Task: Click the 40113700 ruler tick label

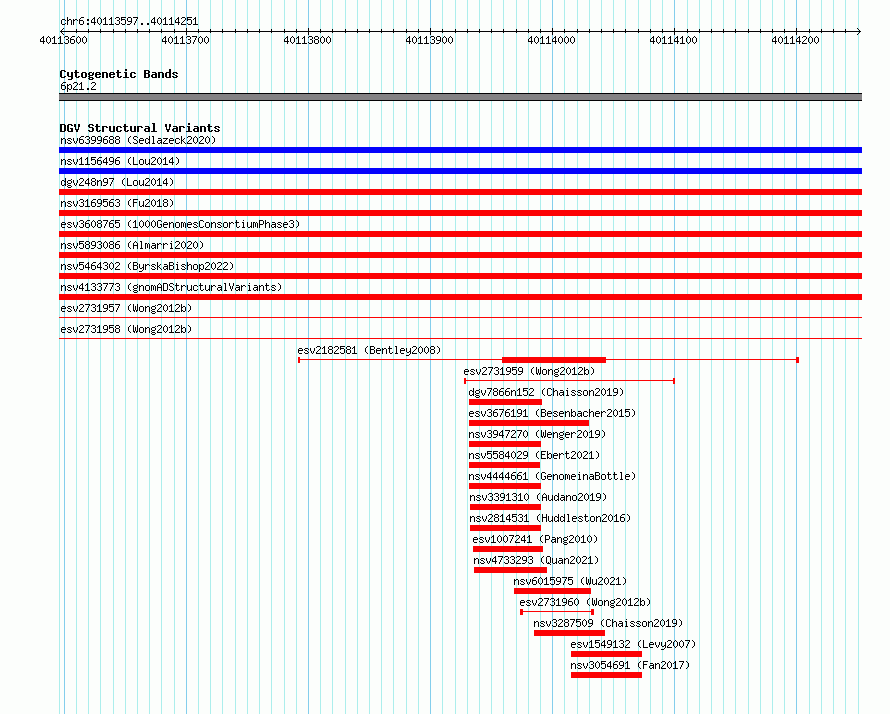Action: click(186, 40)
